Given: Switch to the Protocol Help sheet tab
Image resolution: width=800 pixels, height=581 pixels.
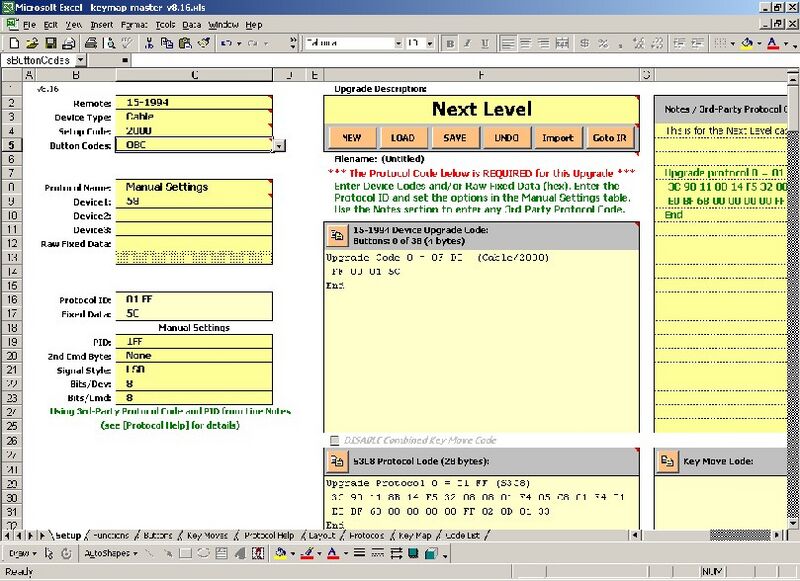Looking at the screenshot, I should 269,535.
